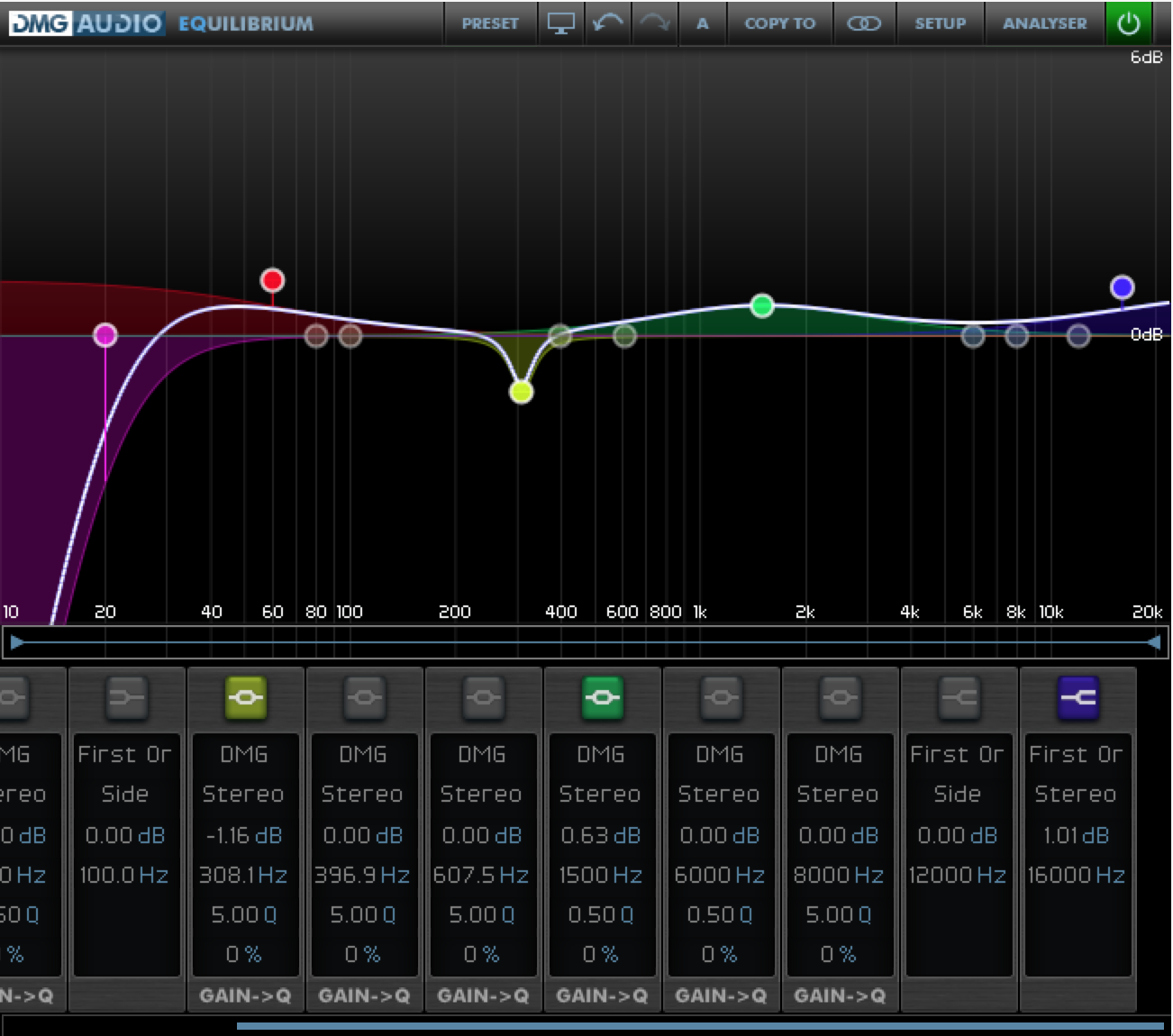The image size is (1173, 1036).
Task: Click the COPY TO button
Action: pos(779,23)
